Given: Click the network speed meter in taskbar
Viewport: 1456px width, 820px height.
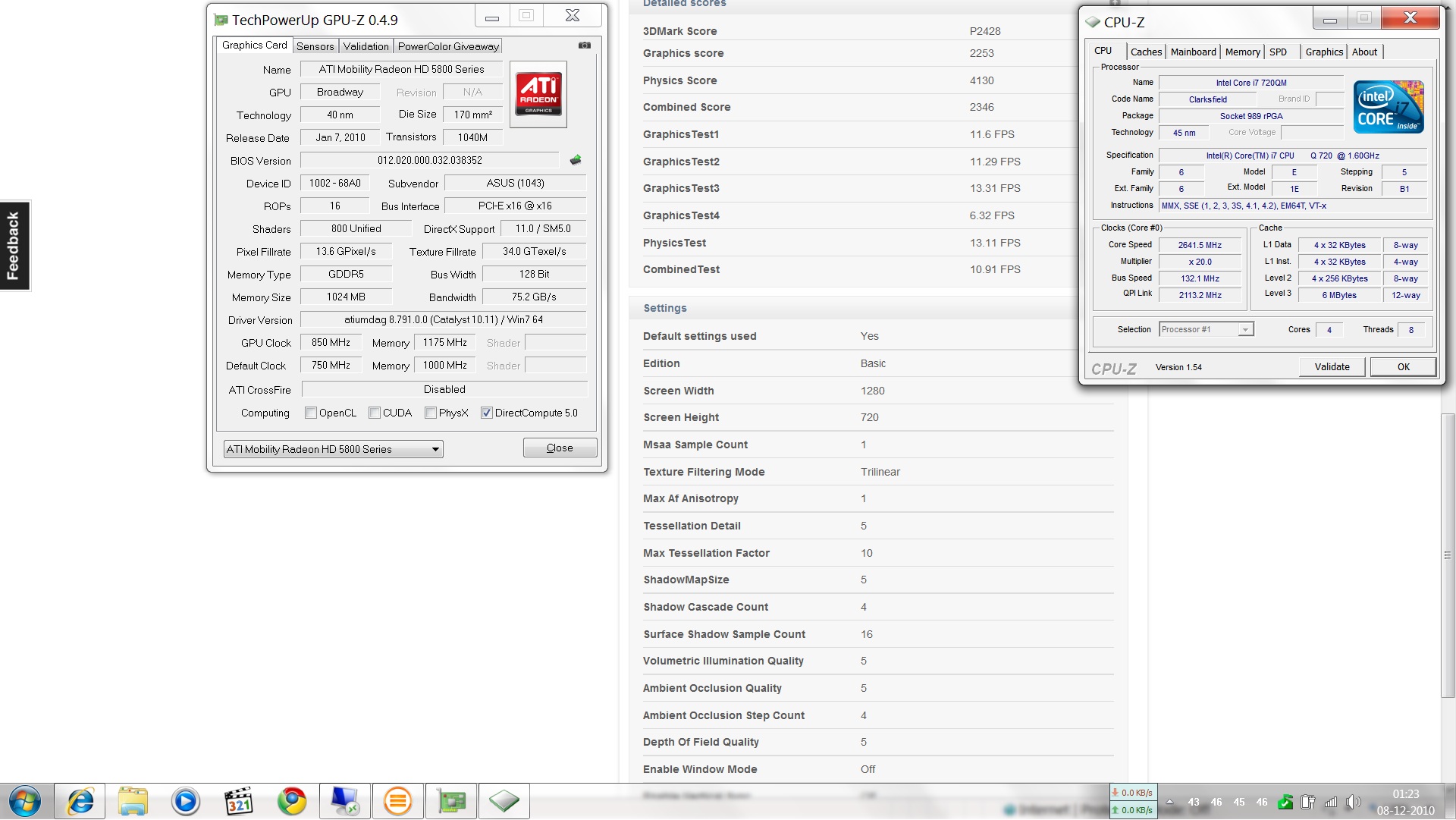Looking at the screenshot, I should [x=1132, y=802].
